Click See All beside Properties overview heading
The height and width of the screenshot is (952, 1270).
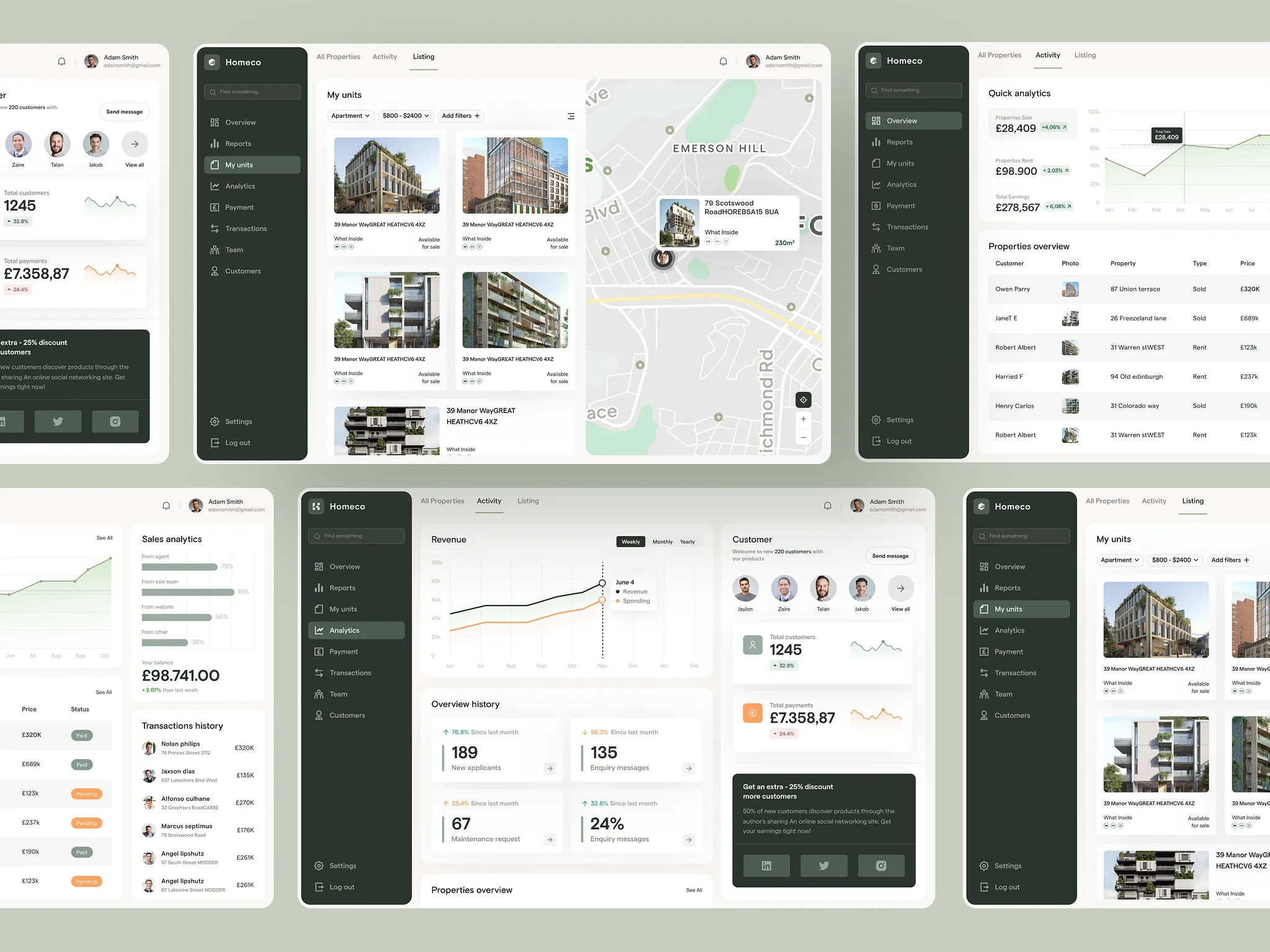click(694, 890)
